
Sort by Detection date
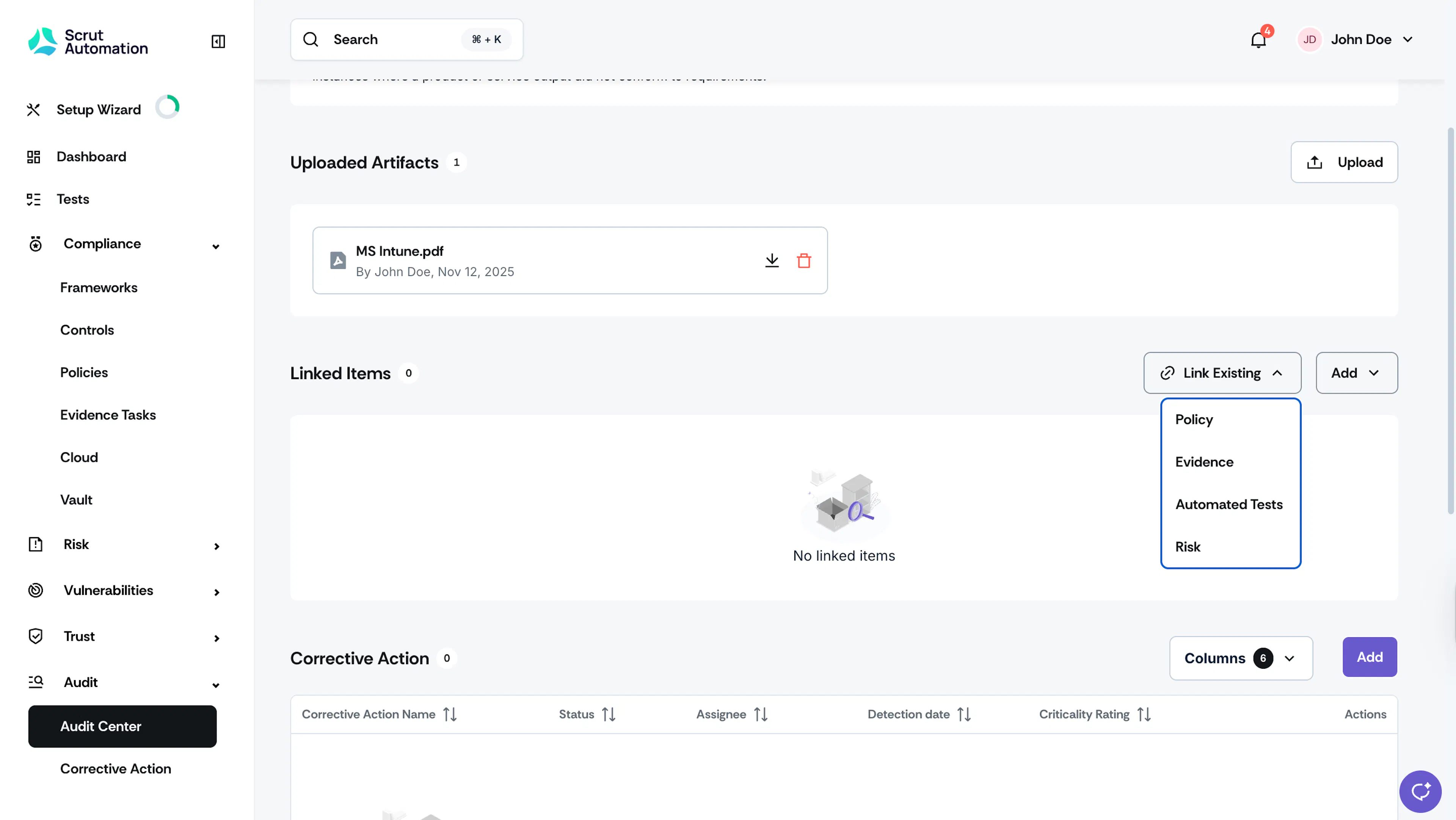coord(964,714)
